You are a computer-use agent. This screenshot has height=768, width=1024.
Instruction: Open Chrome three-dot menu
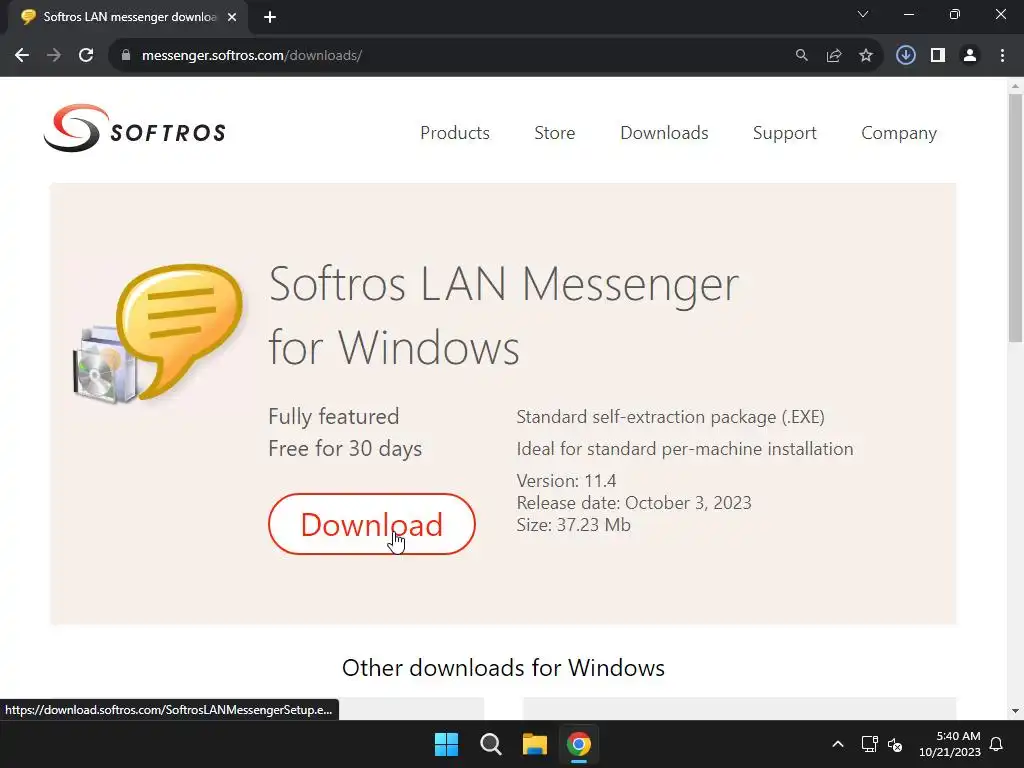pyautogui.click(x=1002, y=56)
